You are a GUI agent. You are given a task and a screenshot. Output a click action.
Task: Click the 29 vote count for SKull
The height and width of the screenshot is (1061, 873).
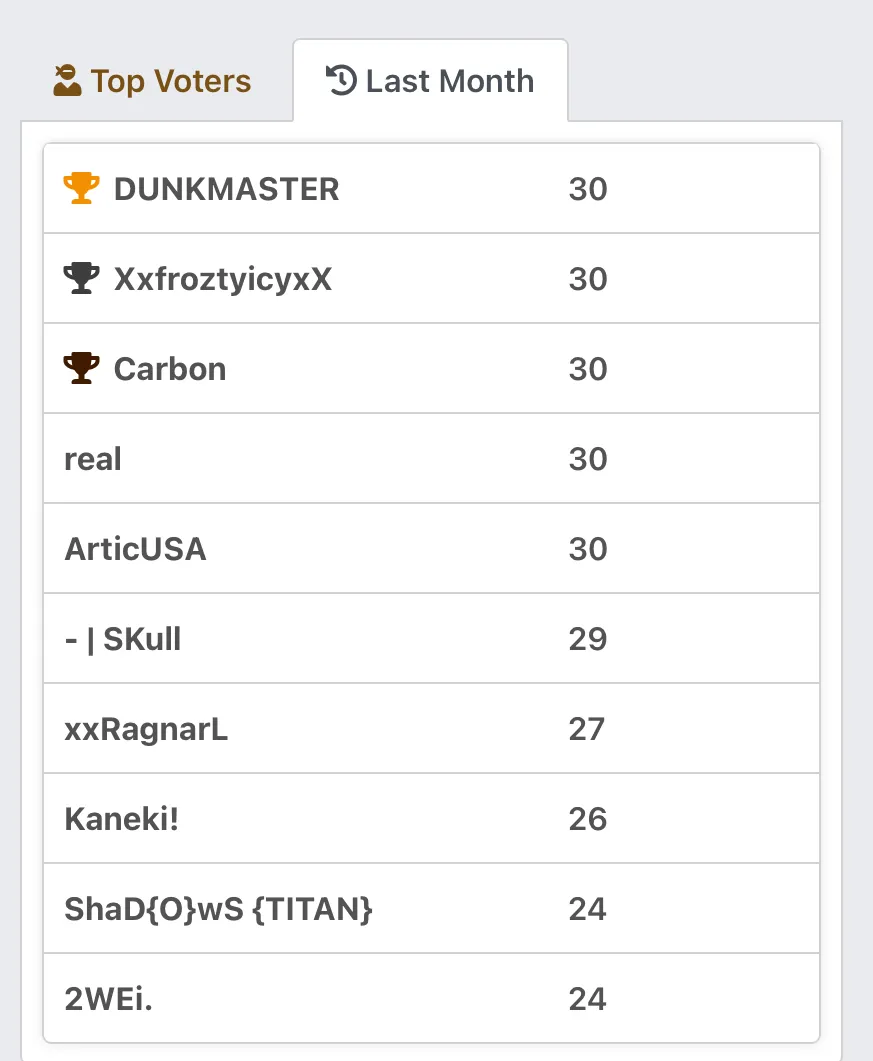(x=587, y=639)
